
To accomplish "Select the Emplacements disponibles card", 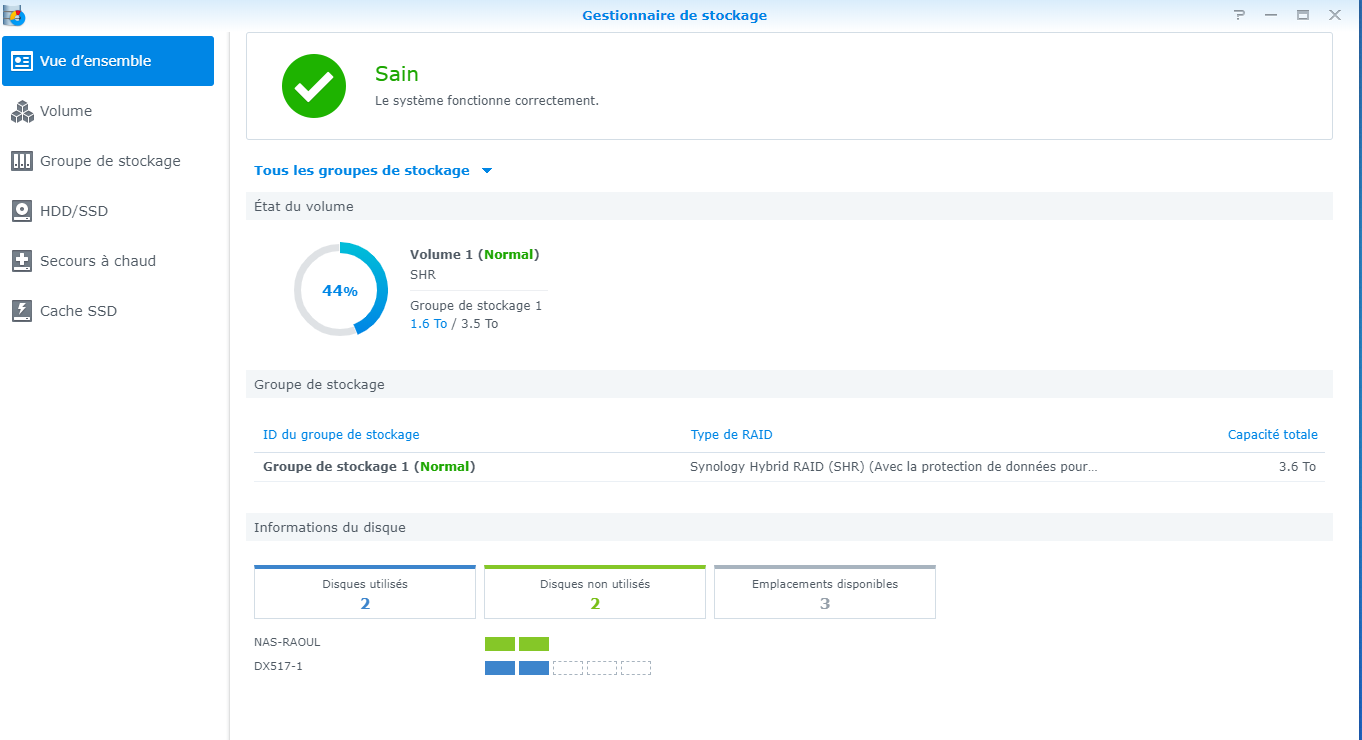I will tap(825, 592).
